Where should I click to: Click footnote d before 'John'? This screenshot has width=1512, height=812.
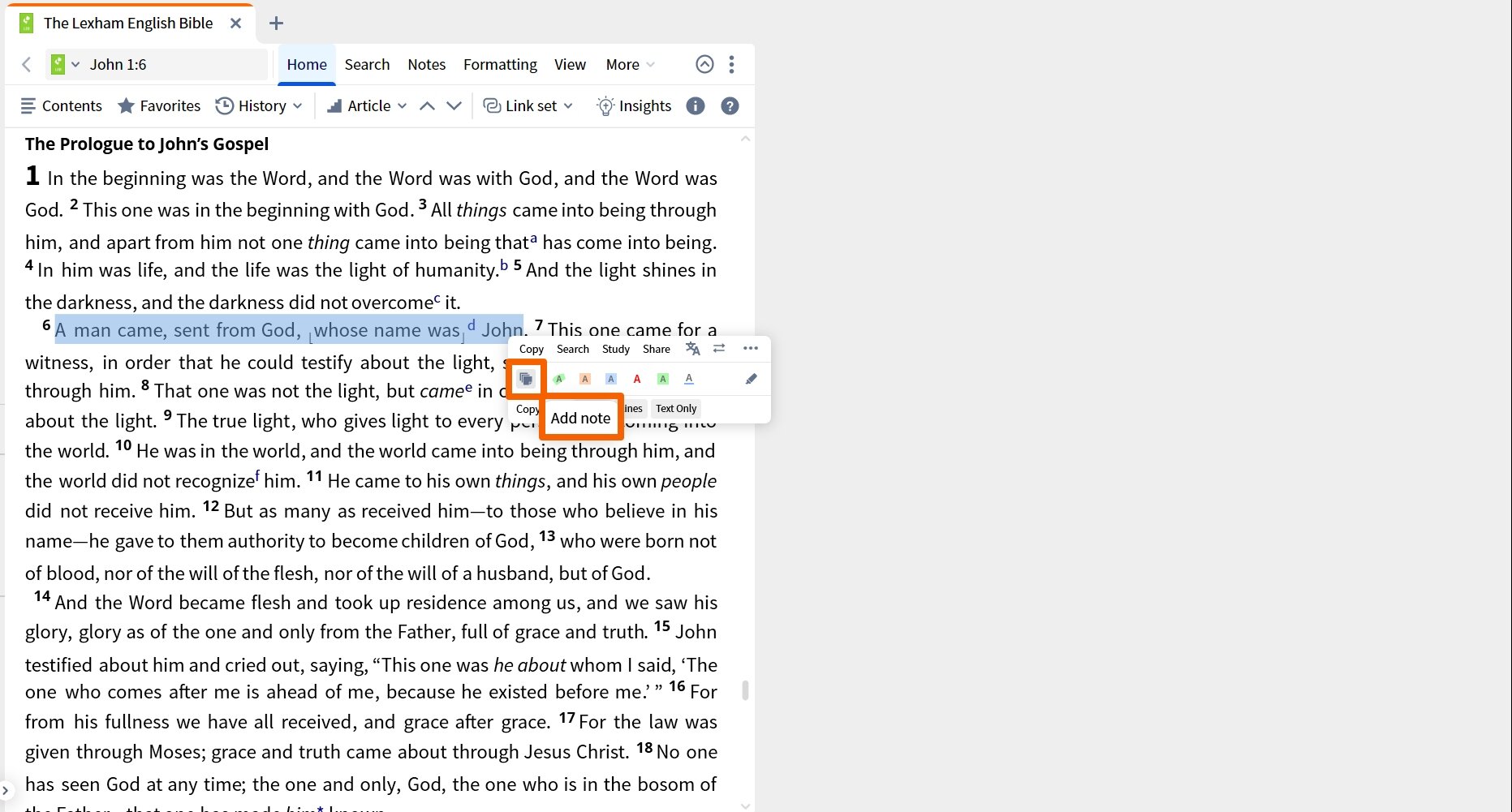point(472,325)
